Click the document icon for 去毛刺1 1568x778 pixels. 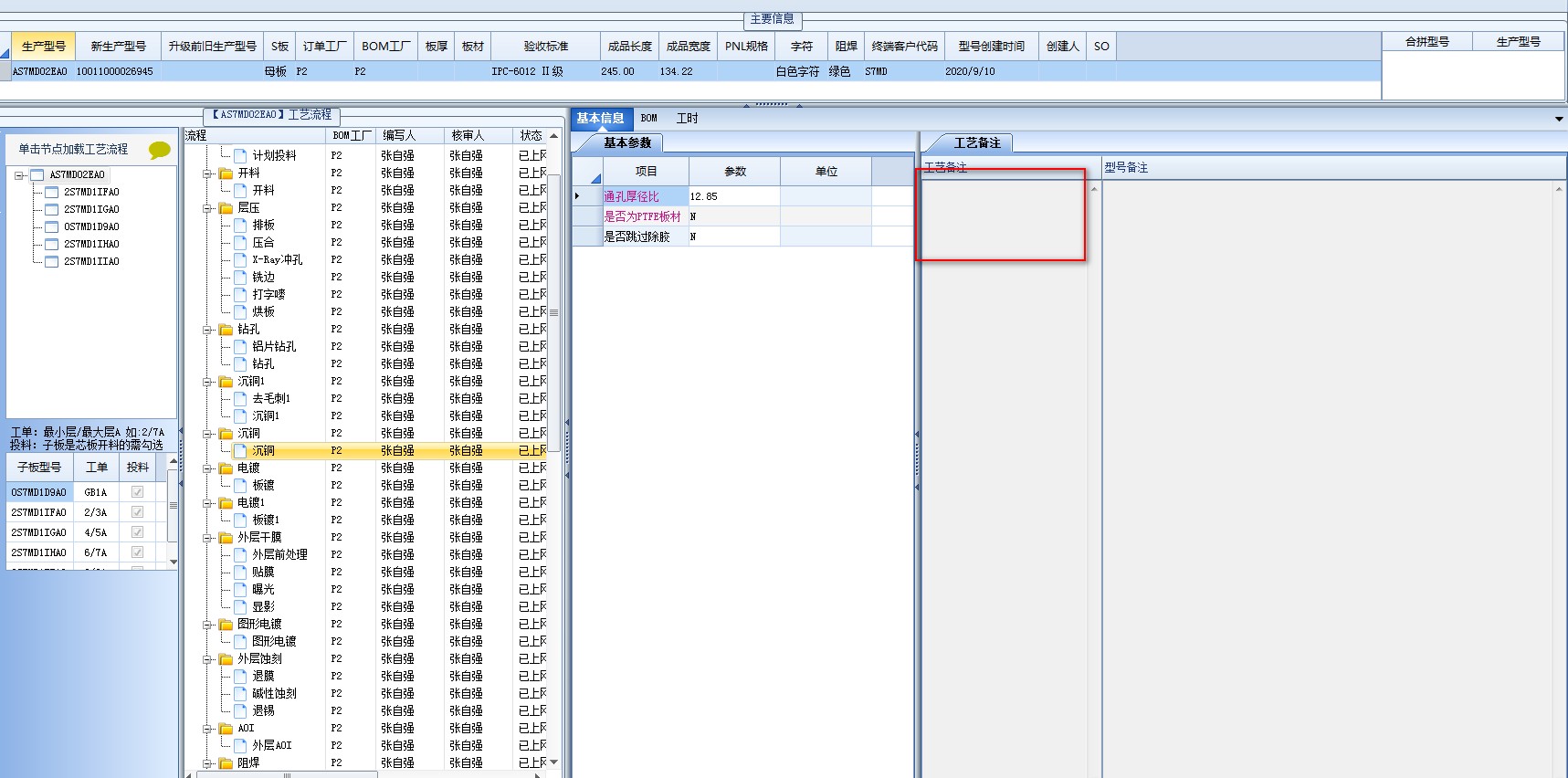point(240,399)
